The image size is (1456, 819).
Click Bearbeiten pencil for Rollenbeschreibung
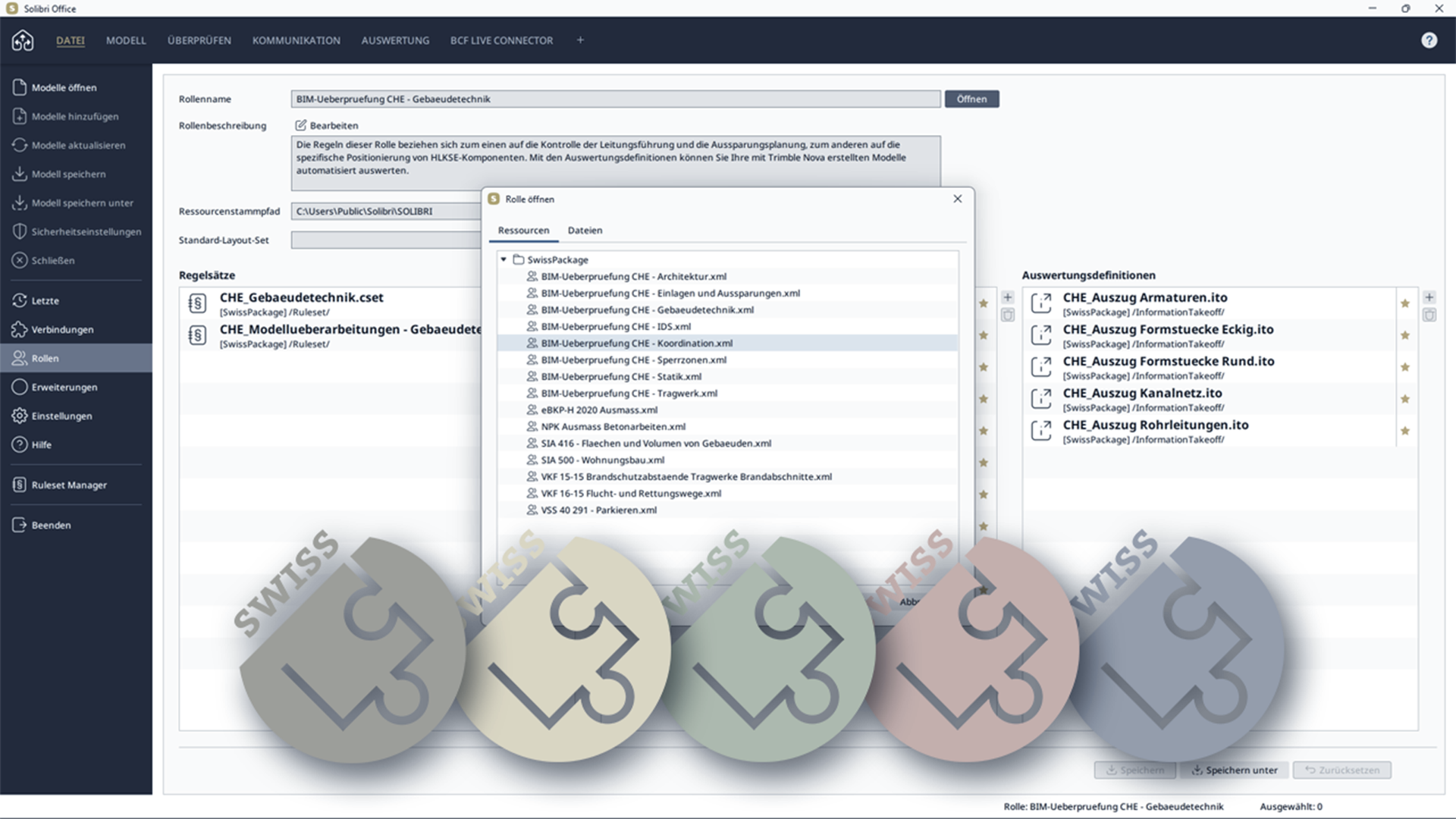click(327, 125)
